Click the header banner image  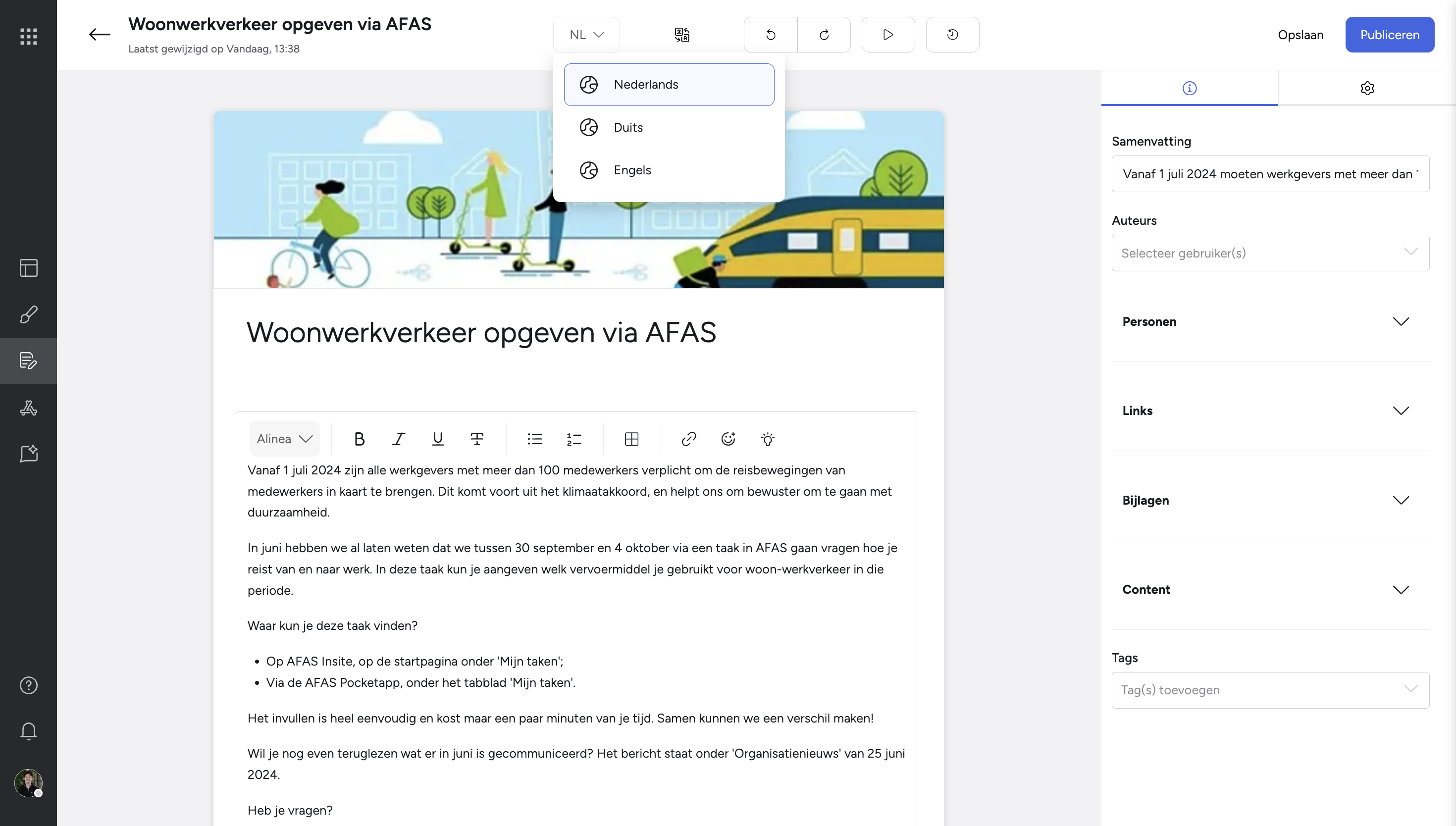(578, 200)
